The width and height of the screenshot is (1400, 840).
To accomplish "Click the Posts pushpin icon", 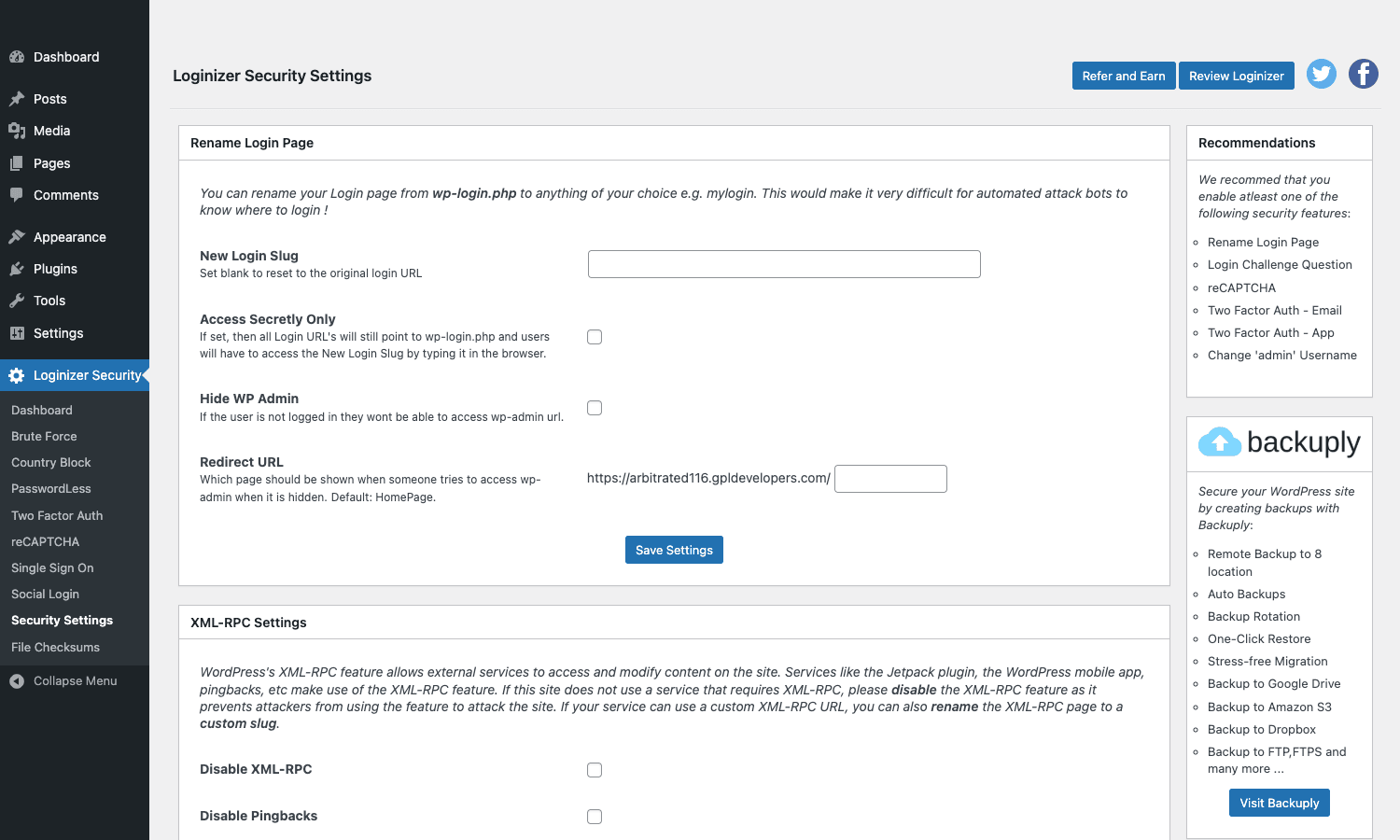I will pos(17,99).
